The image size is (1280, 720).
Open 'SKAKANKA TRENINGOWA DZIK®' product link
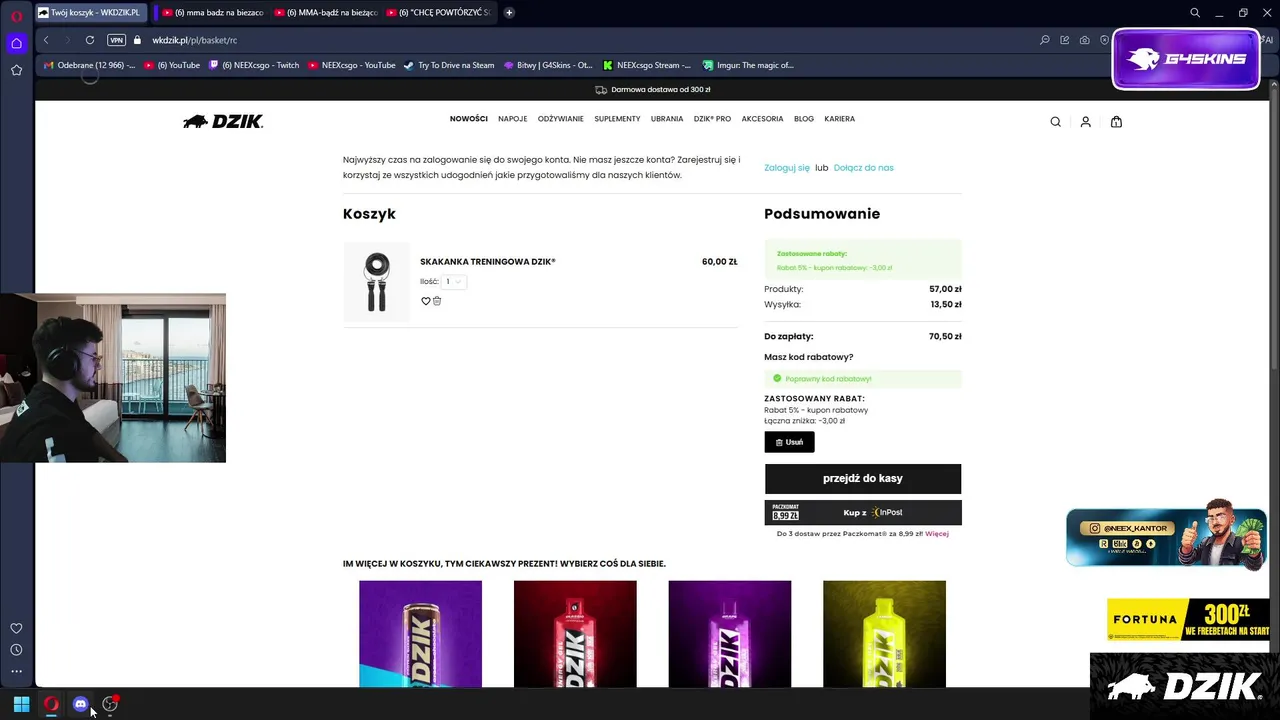click(x=487, y=262)
